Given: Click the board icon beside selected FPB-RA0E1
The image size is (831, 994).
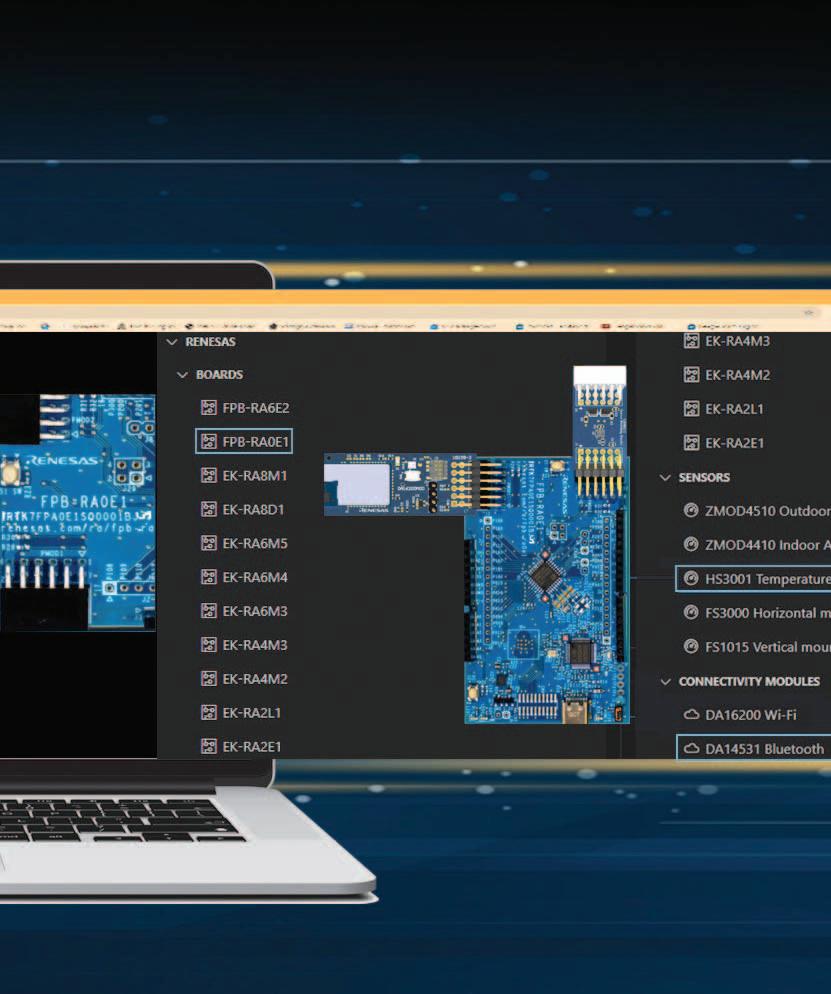Looking at the screenshot, I should pyautogui.click(x=209, y=442).
